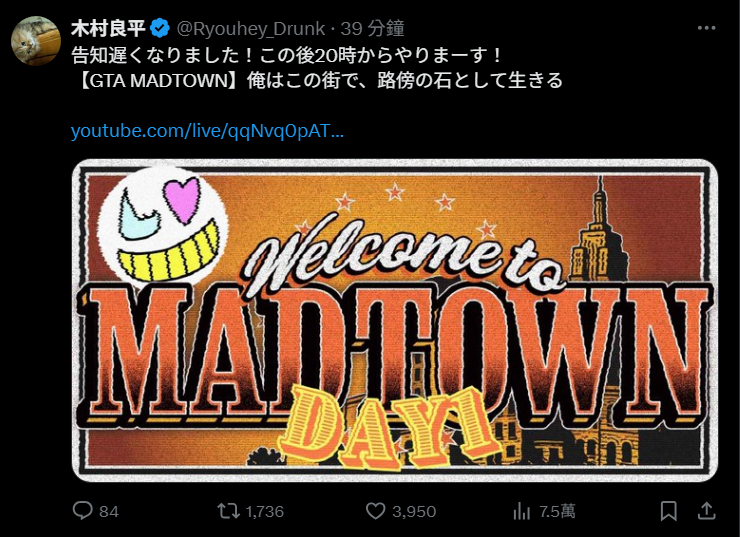Open the view analytics bar chart icon
Screen dimensions: 740x537
coord(521,511)
